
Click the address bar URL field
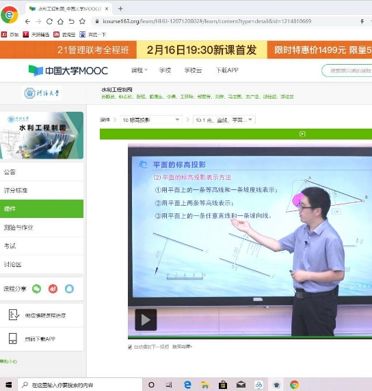pyautogui.click(x=207, y=21)
